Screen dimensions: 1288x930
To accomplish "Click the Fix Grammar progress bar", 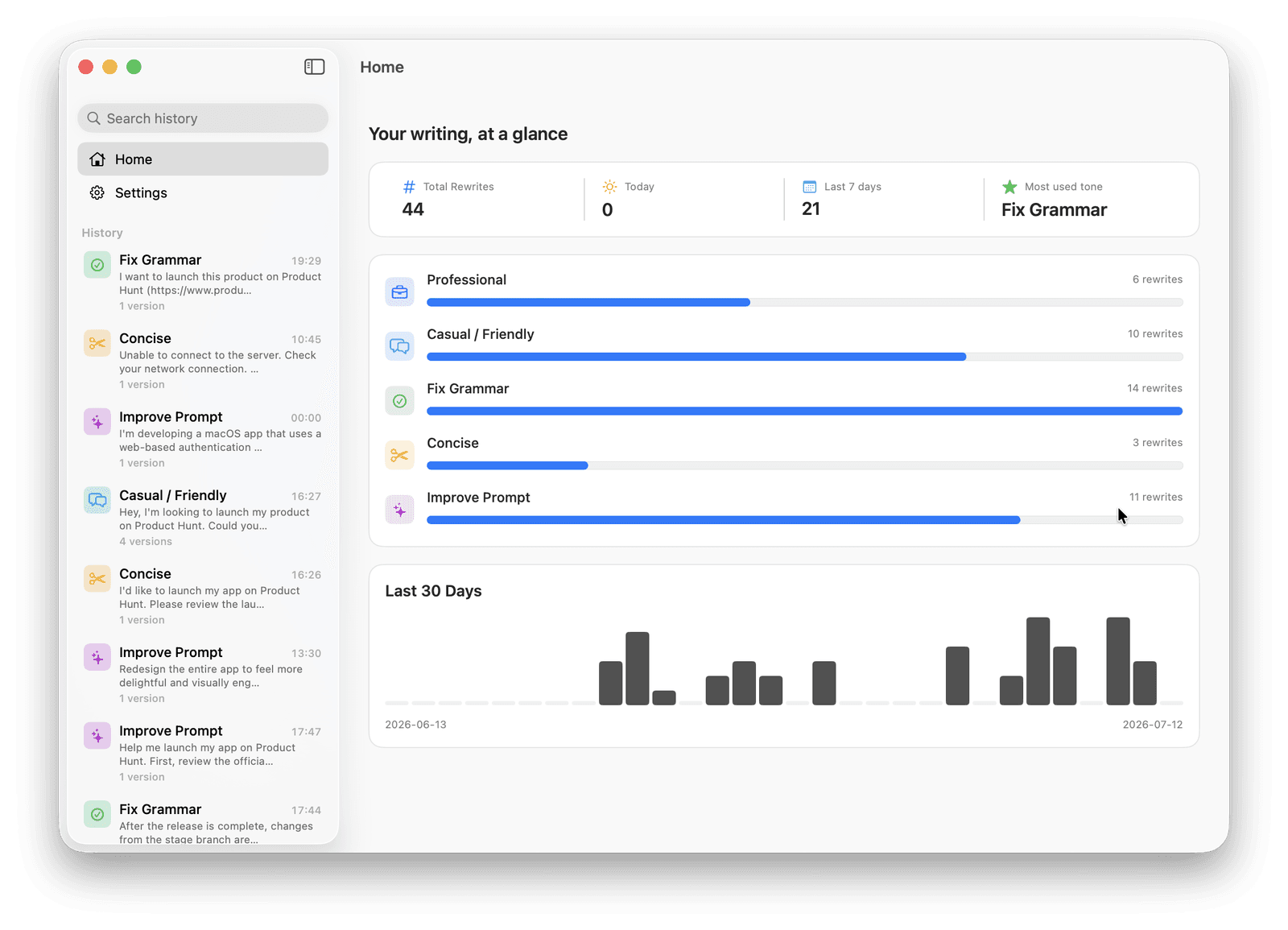I will [x=805, y=411].
